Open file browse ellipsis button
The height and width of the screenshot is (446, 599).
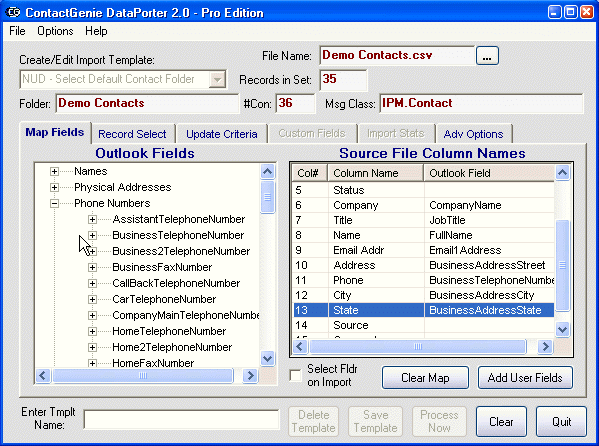(x=487, y=56)
